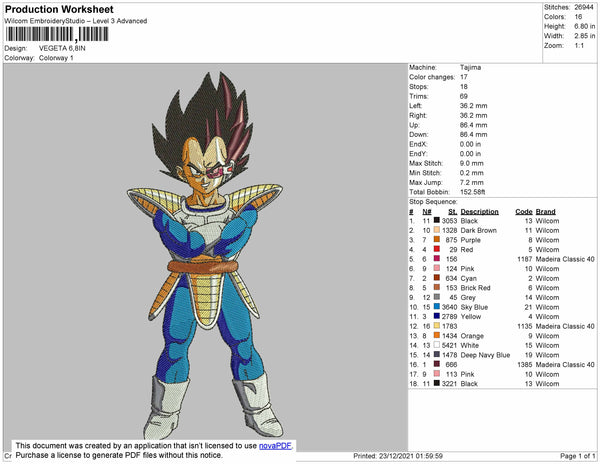The width and height of the screenshot is (600, 464).
Task: Choose the White thread swatch
Action: pos(437,345)
